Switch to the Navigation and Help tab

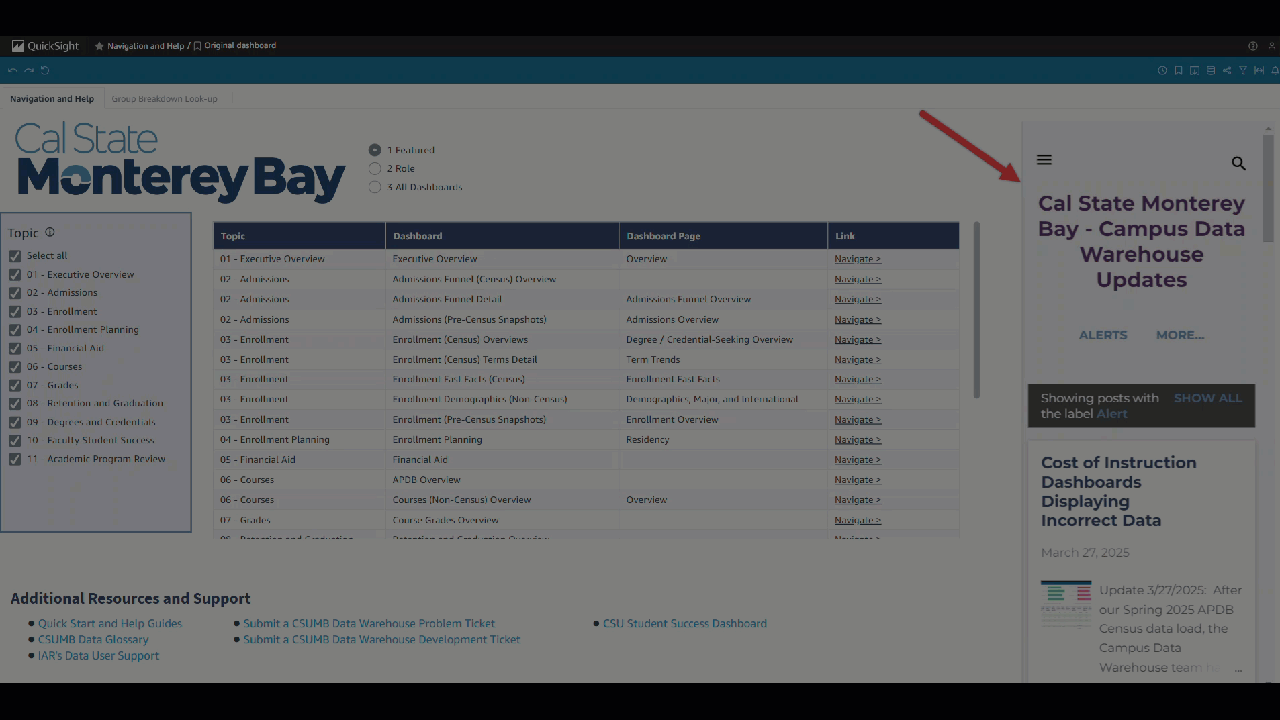tap(52, 99)
